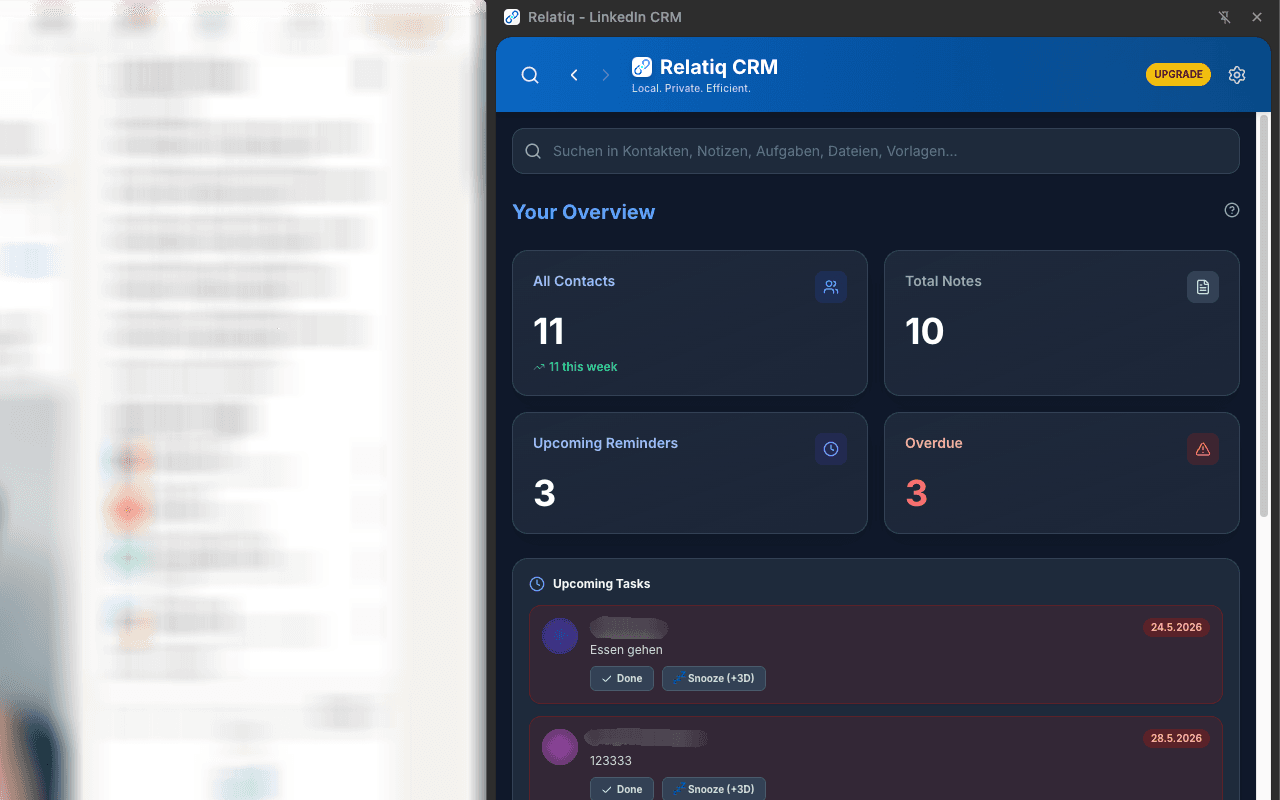Image resolution: width=1280 pixels, height=800 pixels.
Task: Click the Your Overview heading
Action: (x=584, y=212)
